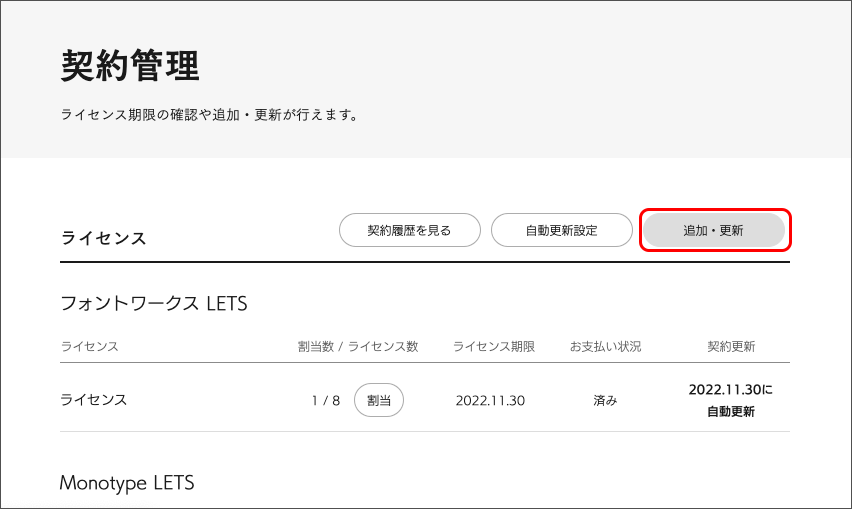Click the 2022.11.30 license expiry date
Viewport: 852px width, 509px height.
click(x=490, y=400)
